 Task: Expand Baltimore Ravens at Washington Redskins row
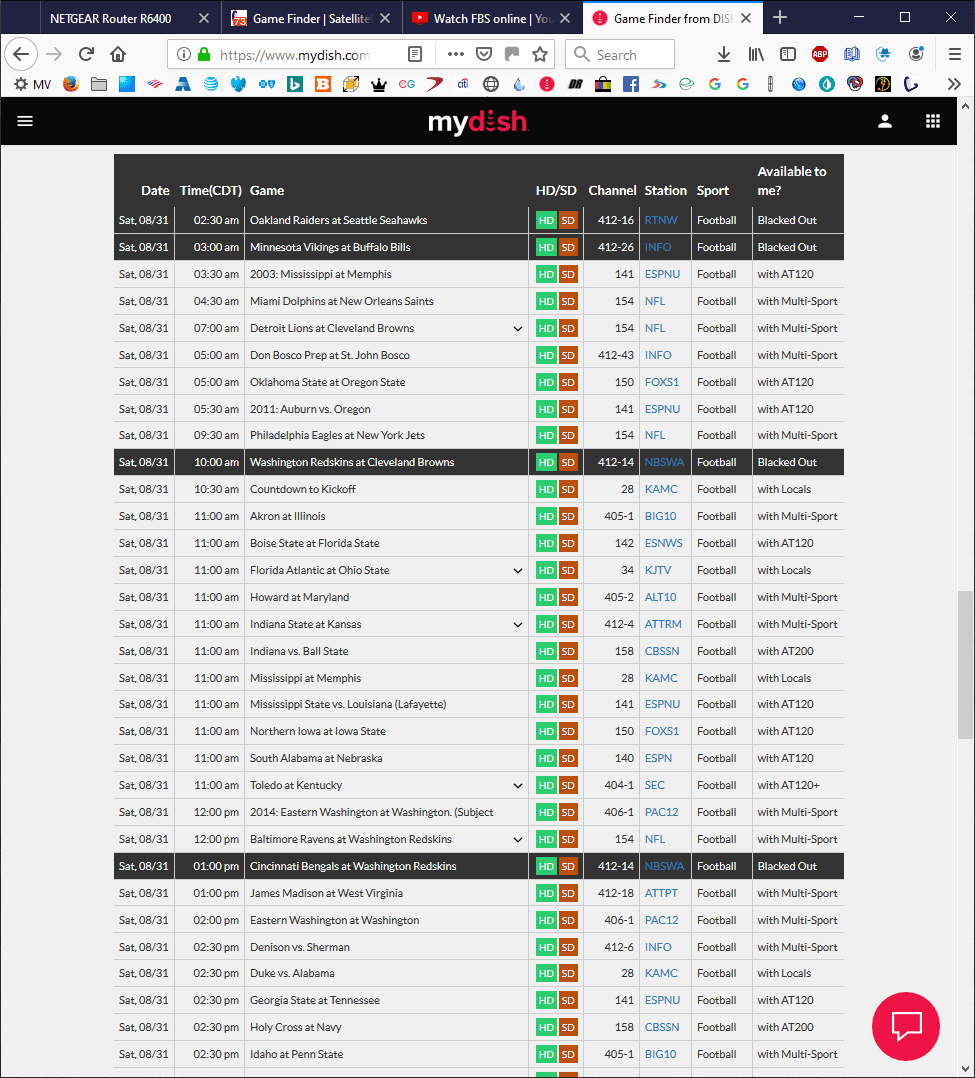tap(518, 839)
